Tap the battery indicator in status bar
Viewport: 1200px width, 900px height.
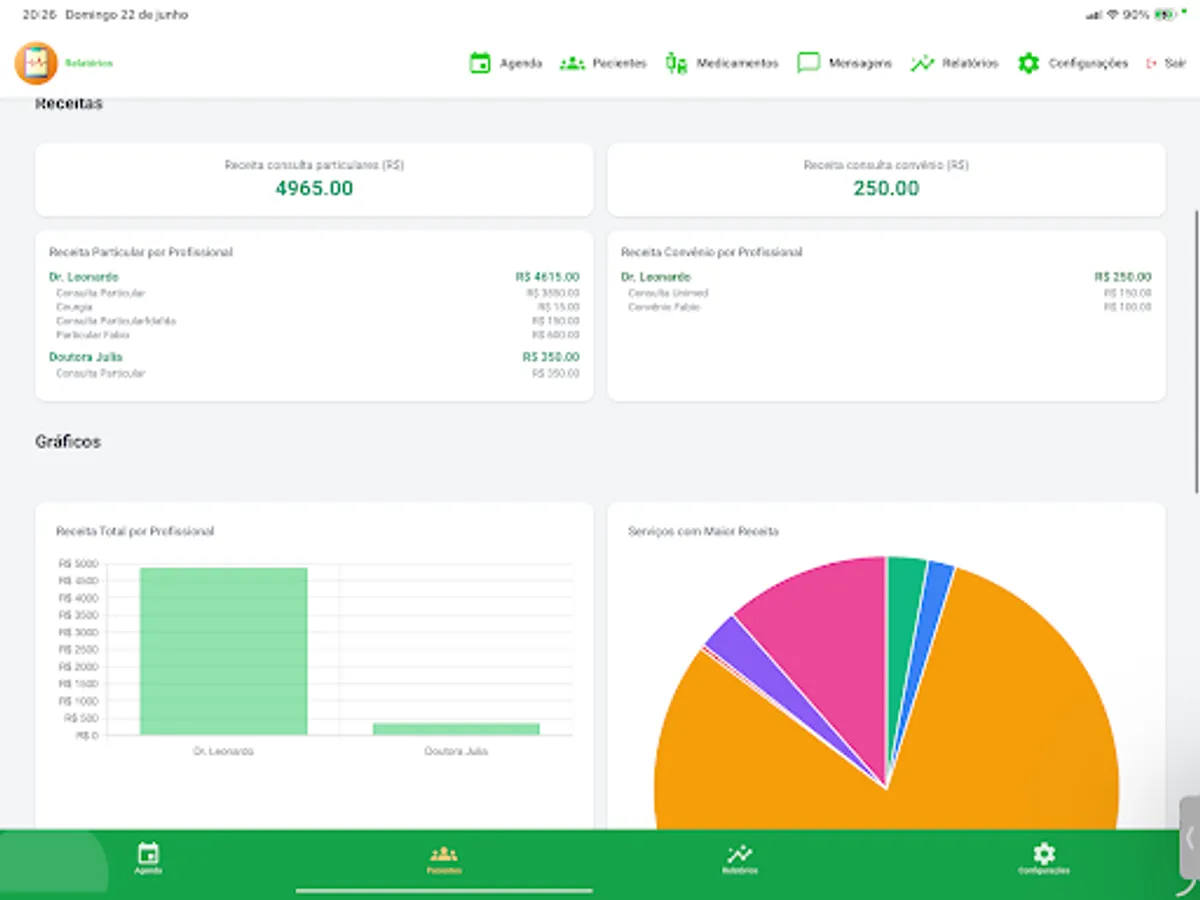pos(1164,15)
